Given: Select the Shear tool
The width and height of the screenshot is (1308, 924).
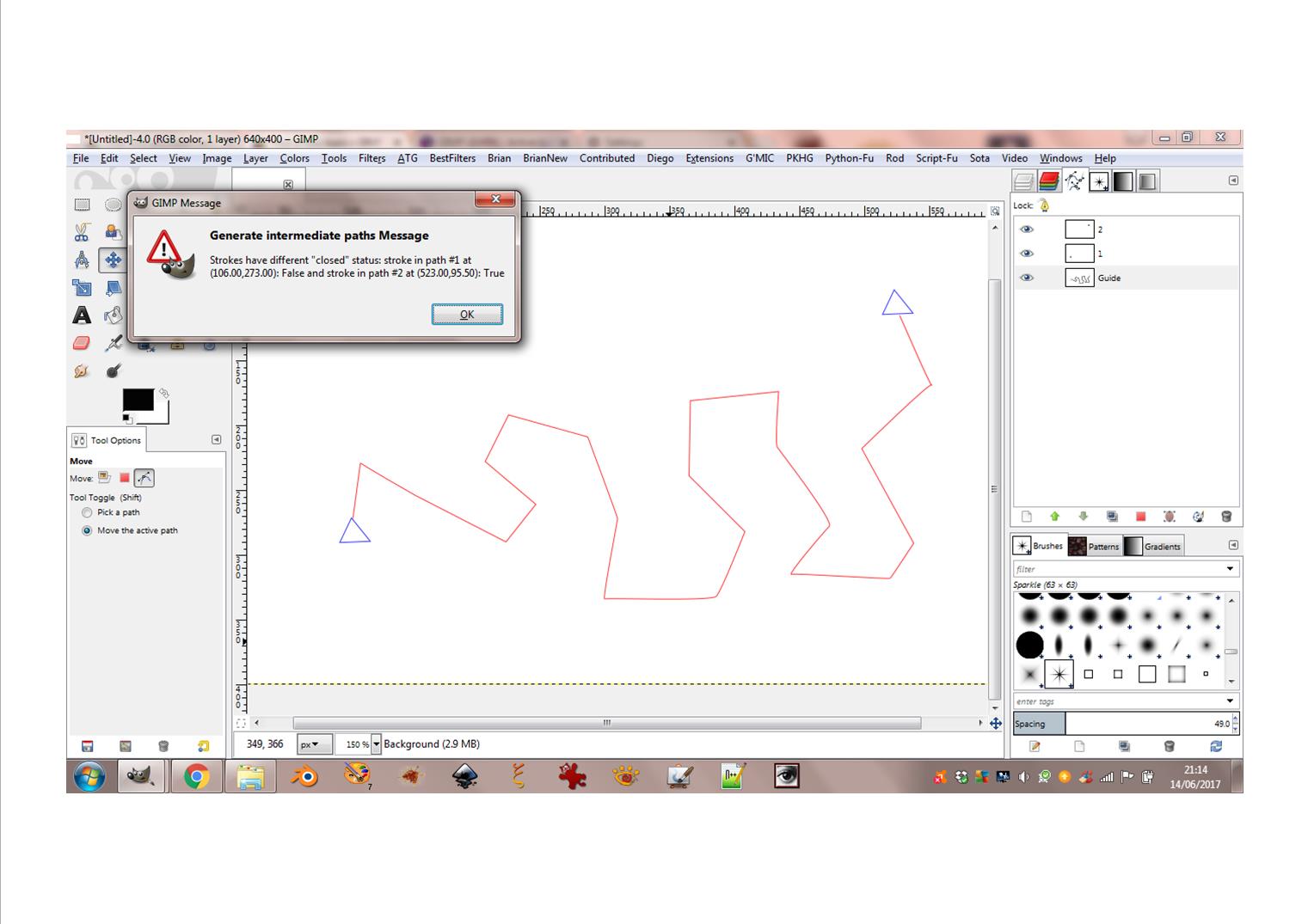Looking at the screenshot, I should [113, 287].
